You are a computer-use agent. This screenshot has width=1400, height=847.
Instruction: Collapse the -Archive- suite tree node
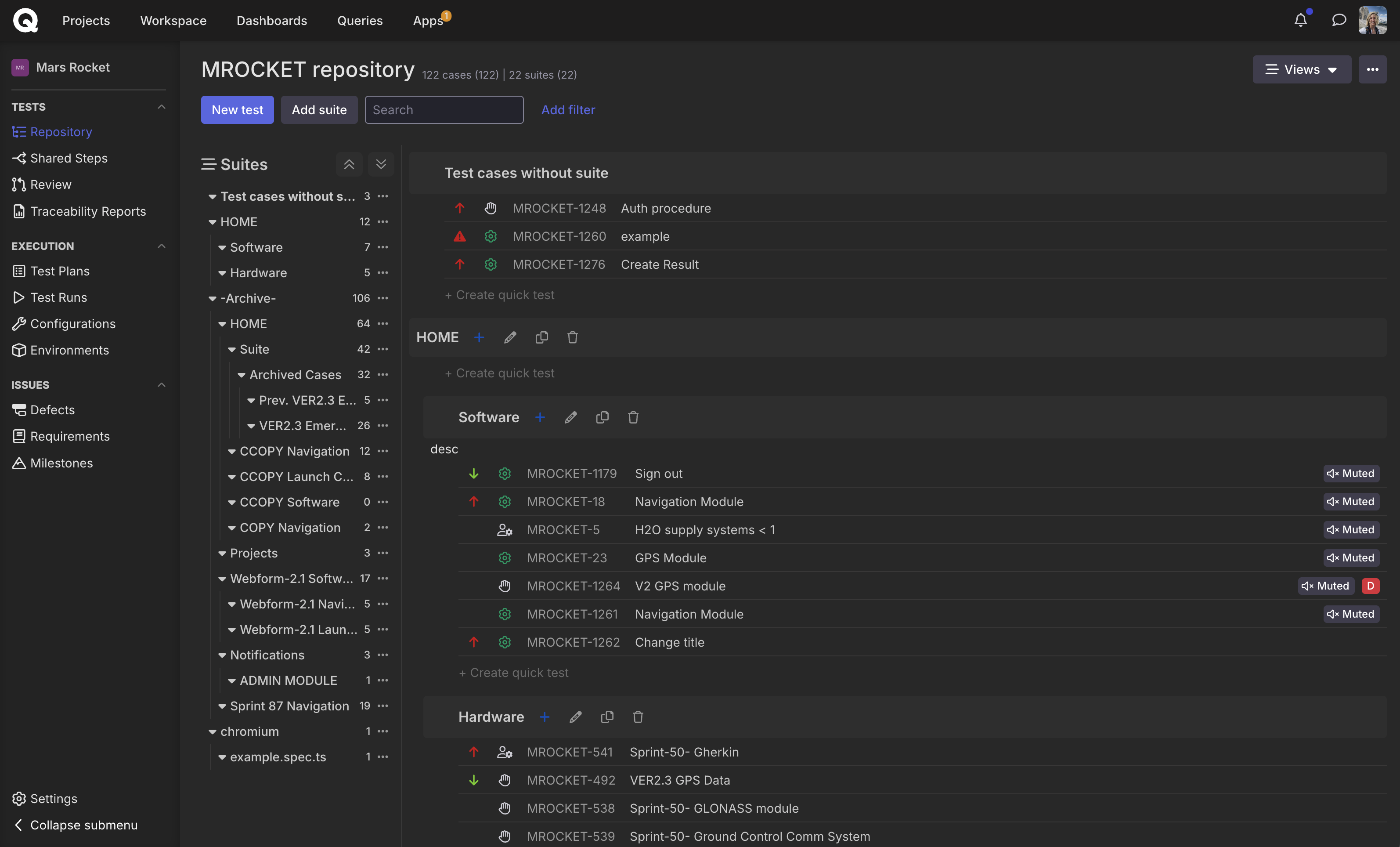(212, 298)
